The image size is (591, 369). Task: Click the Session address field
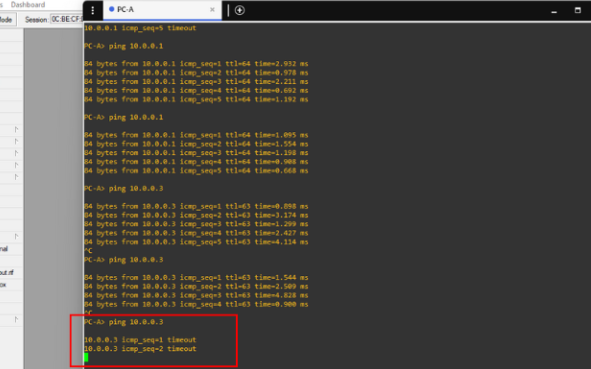(x=66, y=20)
